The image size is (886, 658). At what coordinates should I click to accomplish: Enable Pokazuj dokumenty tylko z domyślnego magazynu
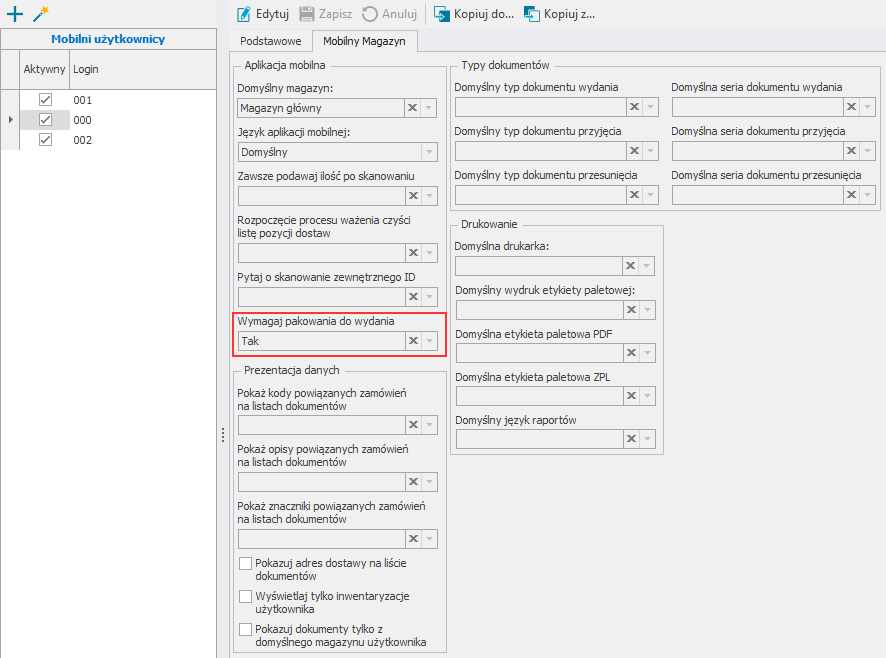[245, 629]
